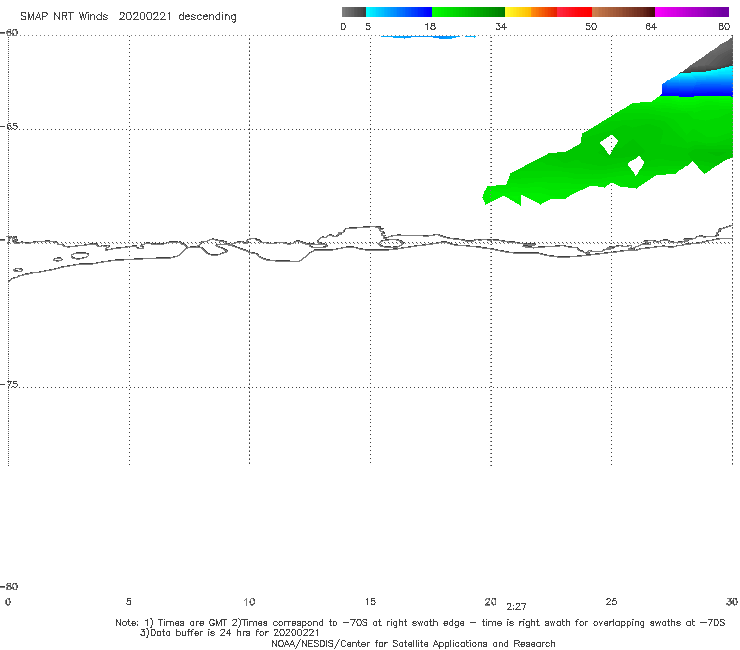Click the NOAA/NESDIS credit line
The height and width of the screenshot is (650, 740).
point(413,643)
